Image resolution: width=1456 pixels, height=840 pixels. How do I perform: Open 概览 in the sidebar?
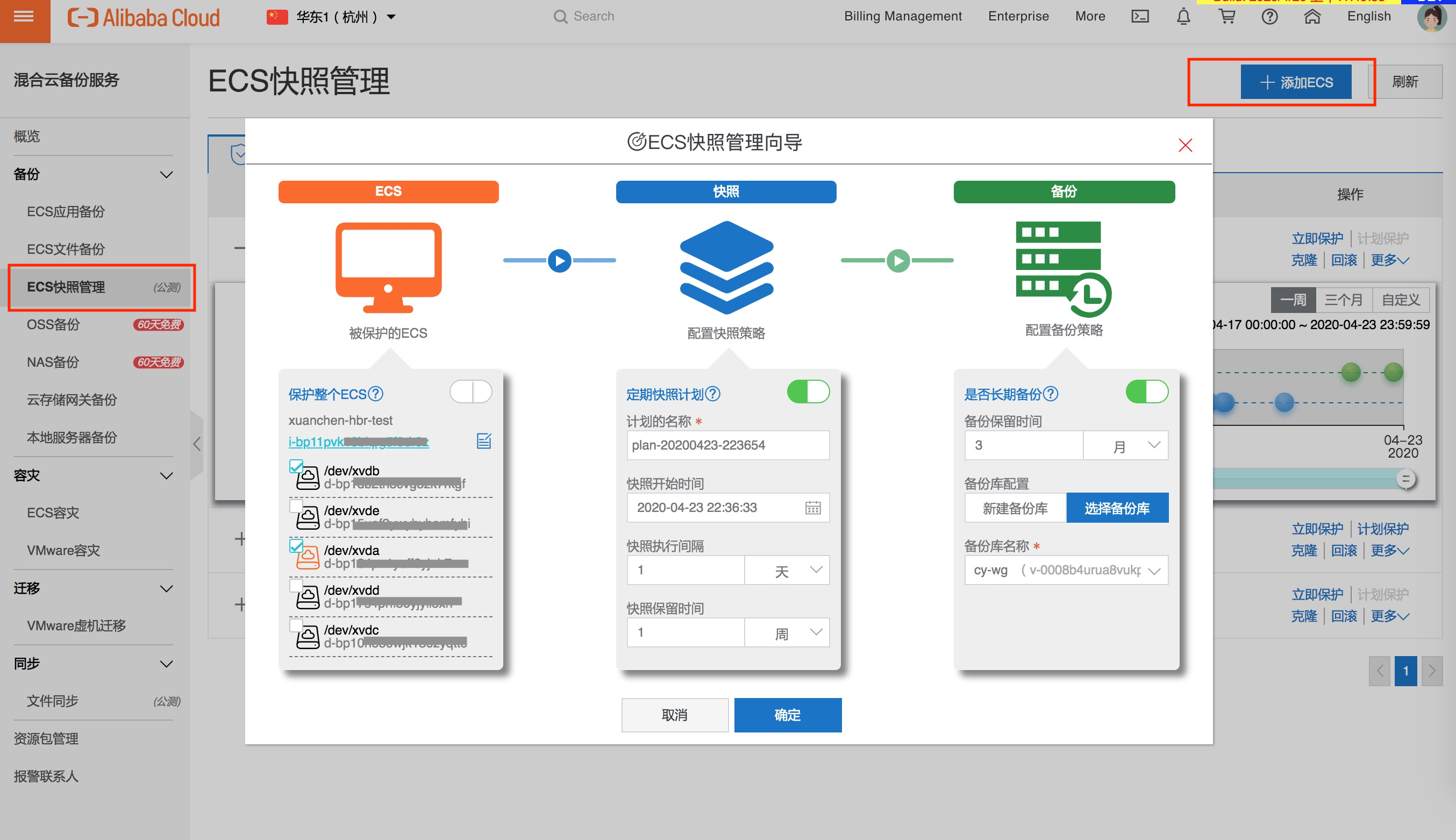pyautogui.click(x=26, y=136)
